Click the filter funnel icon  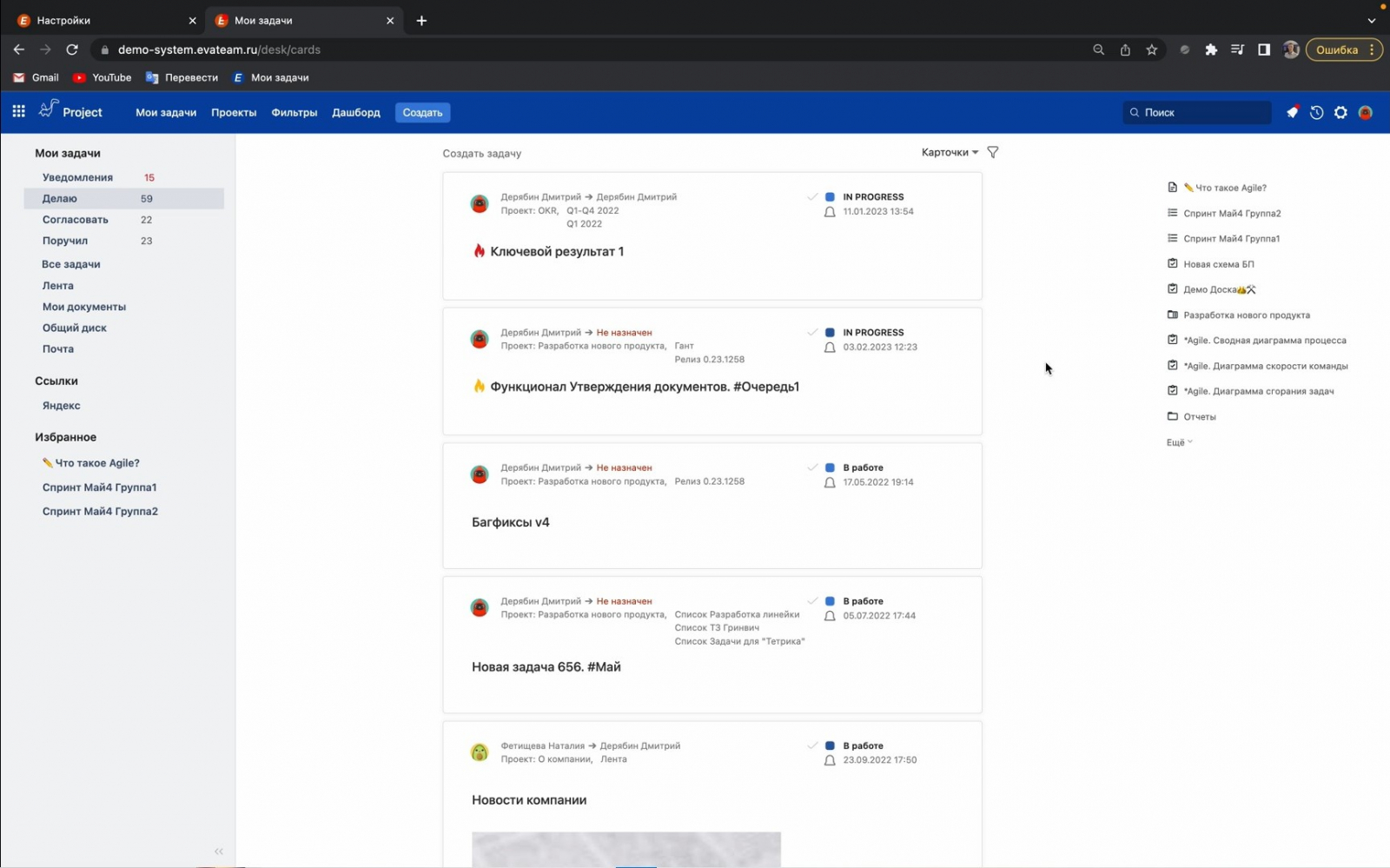pyautogui.click(x=993, y=152)
